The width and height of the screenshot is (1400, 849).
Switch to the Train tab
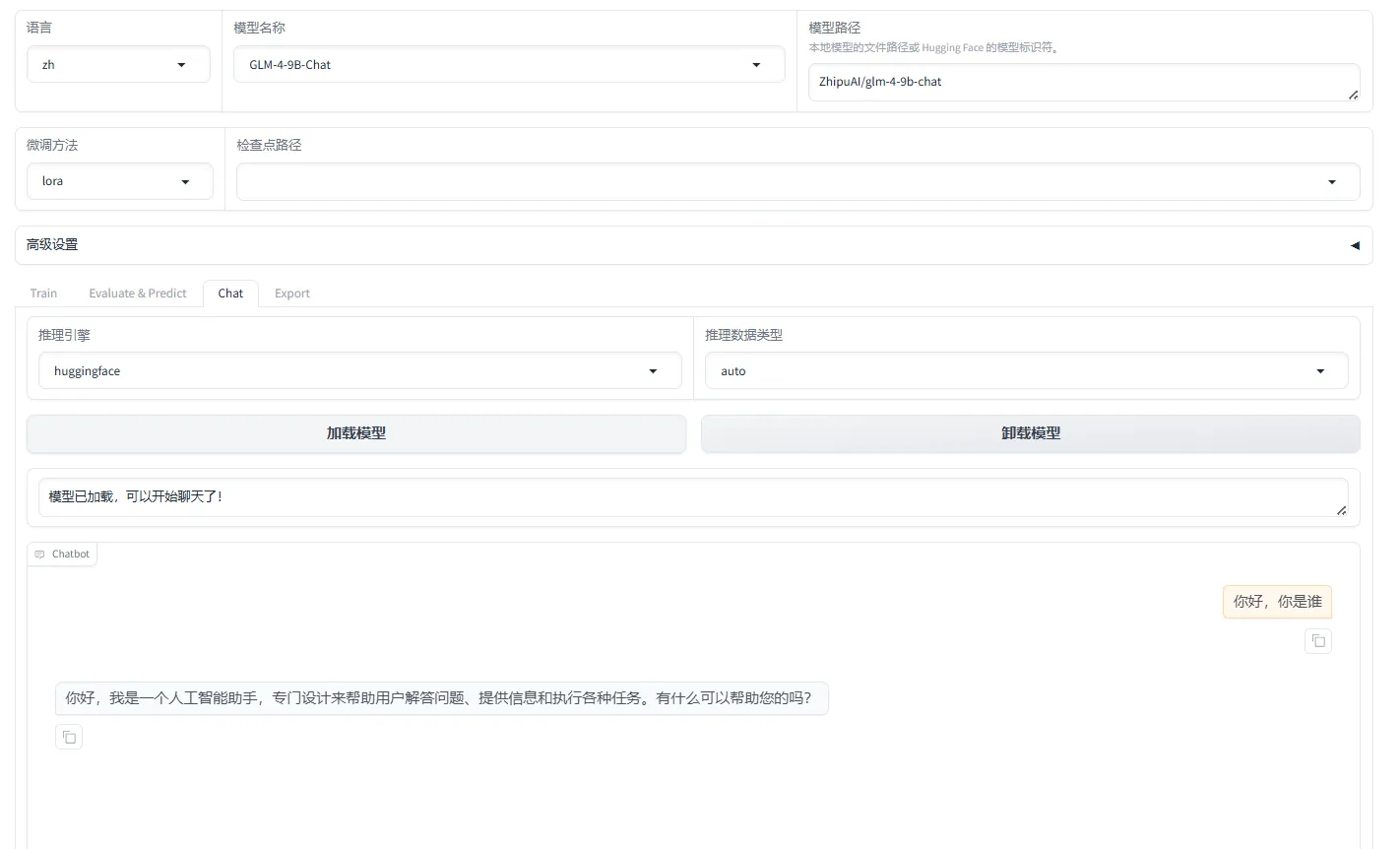(x=43, y=294)
